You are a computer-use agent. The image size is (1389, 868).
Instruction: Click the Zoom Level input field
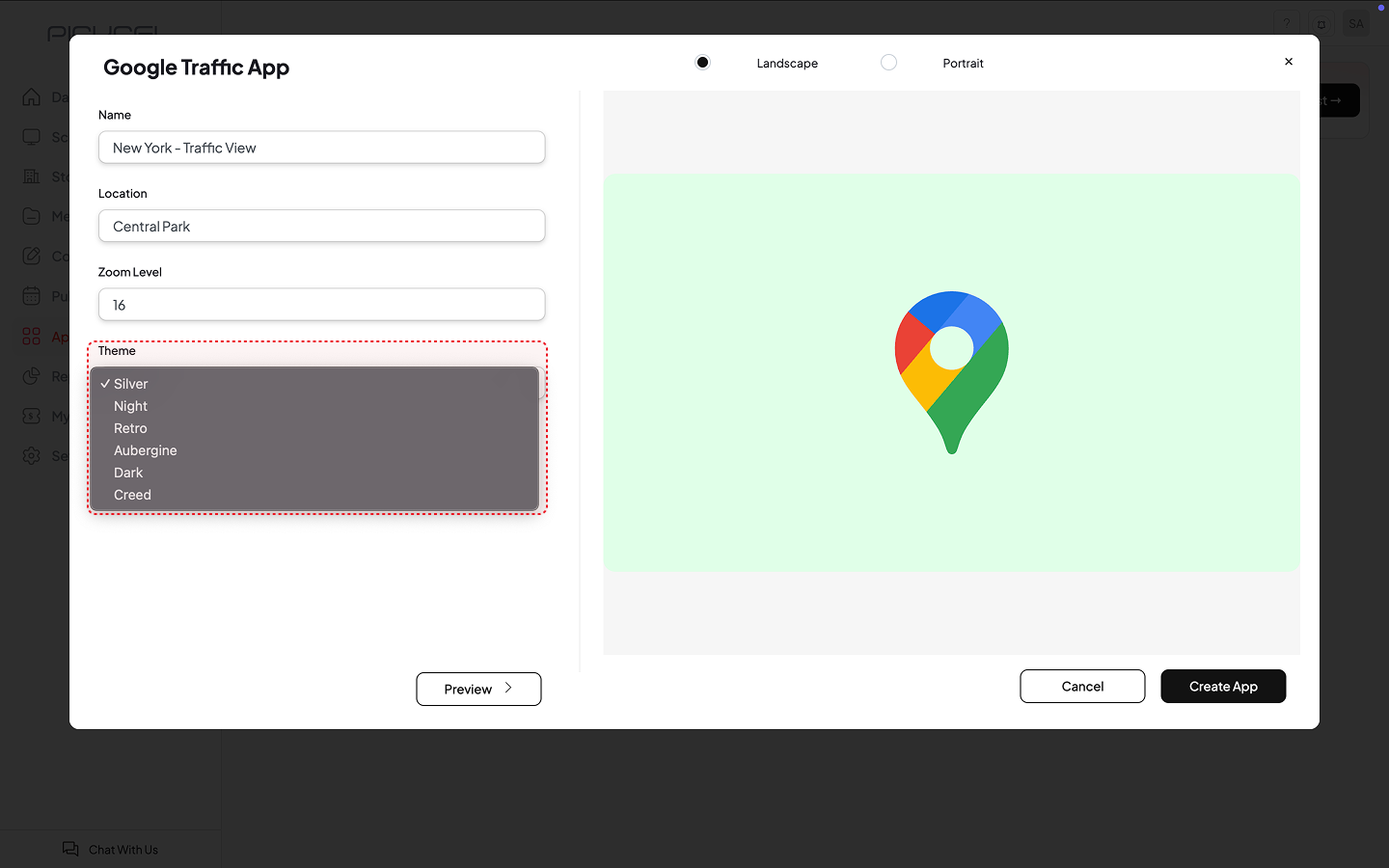pyautogui.click(x=321, y=305)
